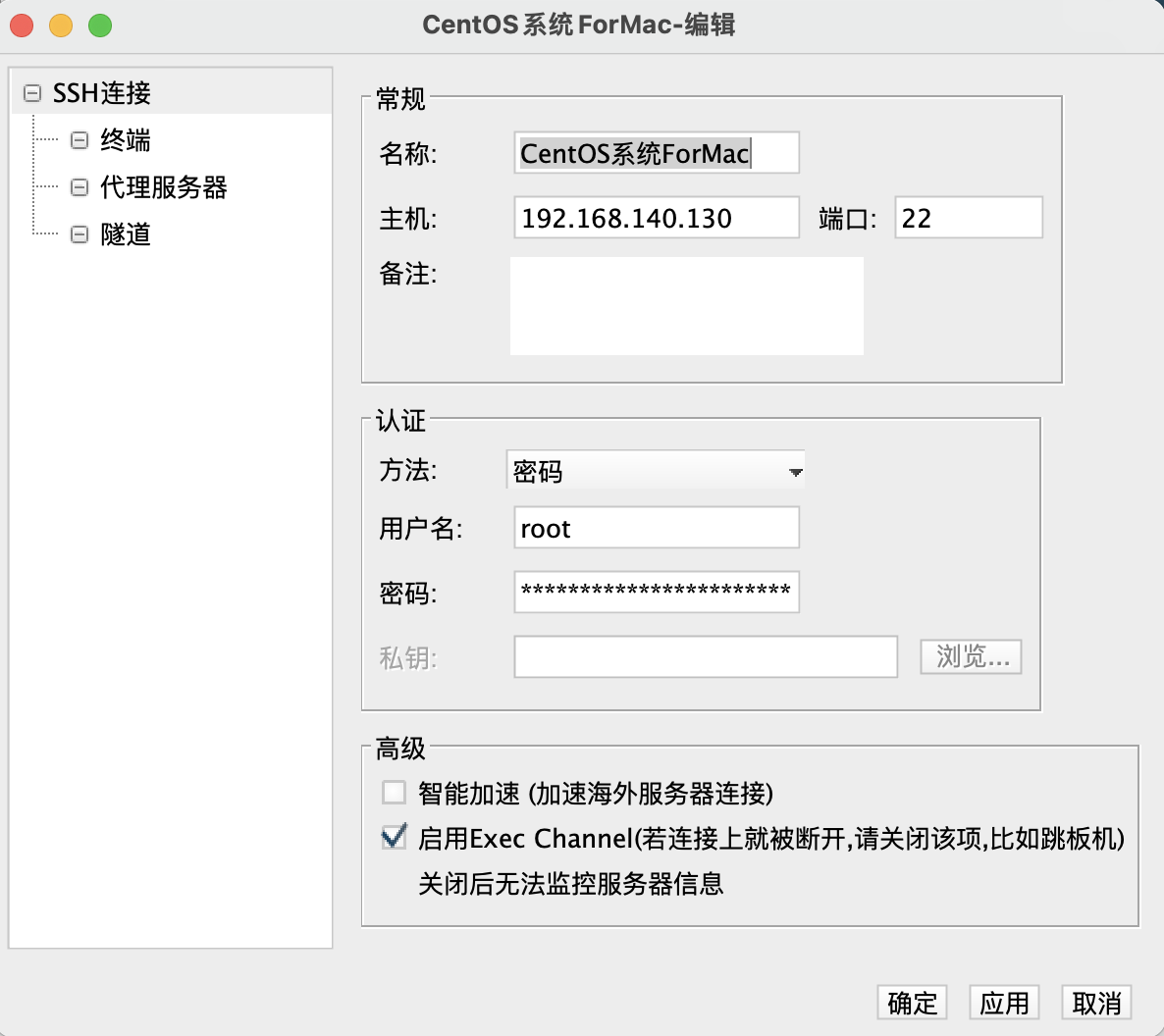
Task: Click the 备注 notes text area
Action: pos(687,306)
